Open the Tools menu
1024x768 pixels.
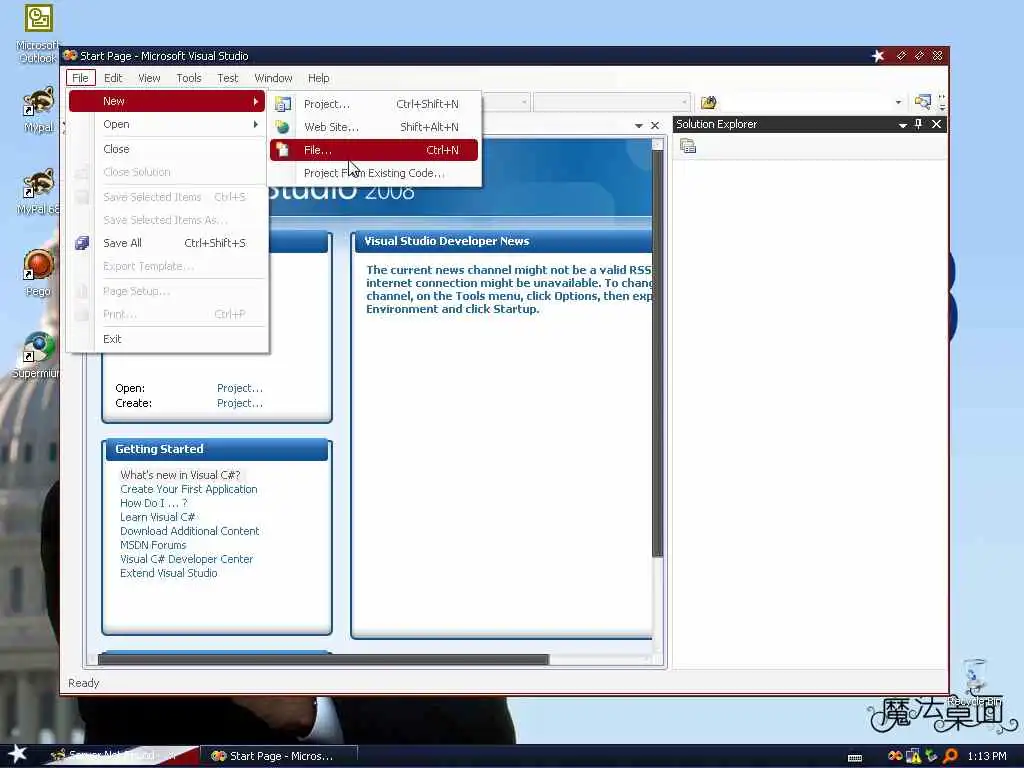pyautogui.click(x=189, y=78)
